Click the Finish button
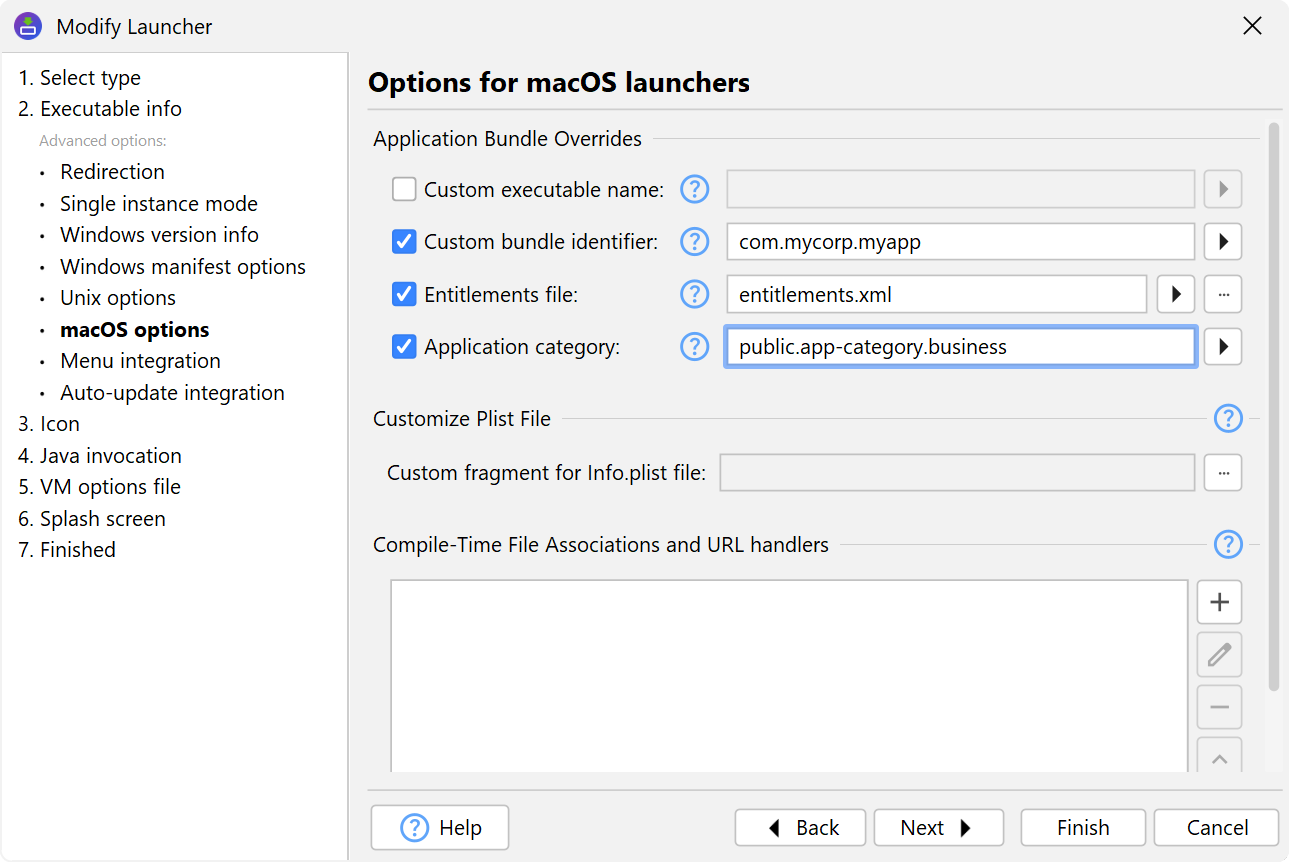Screen dimensions: 1289x862 [1083, 828]
